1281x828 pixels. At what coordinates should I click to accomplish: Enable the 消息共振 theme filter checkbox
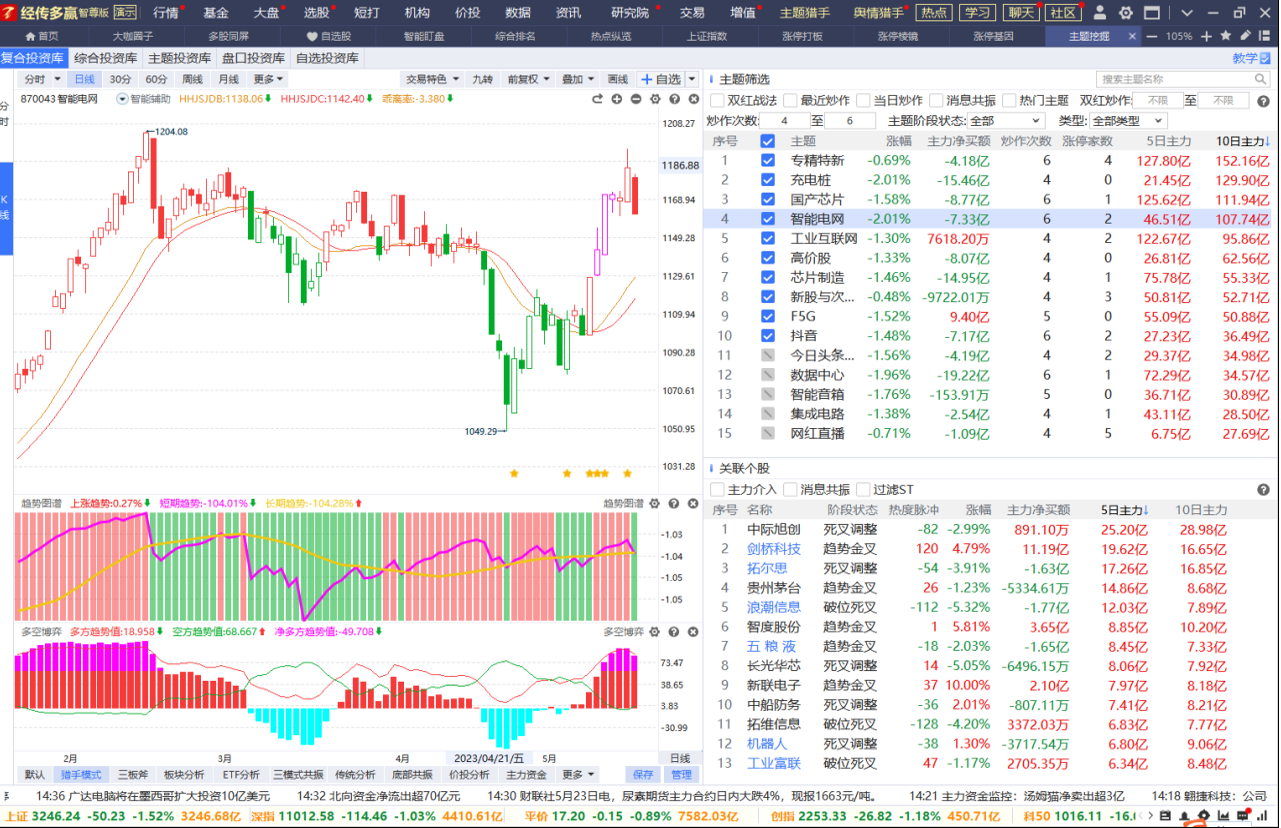(936, 101)
